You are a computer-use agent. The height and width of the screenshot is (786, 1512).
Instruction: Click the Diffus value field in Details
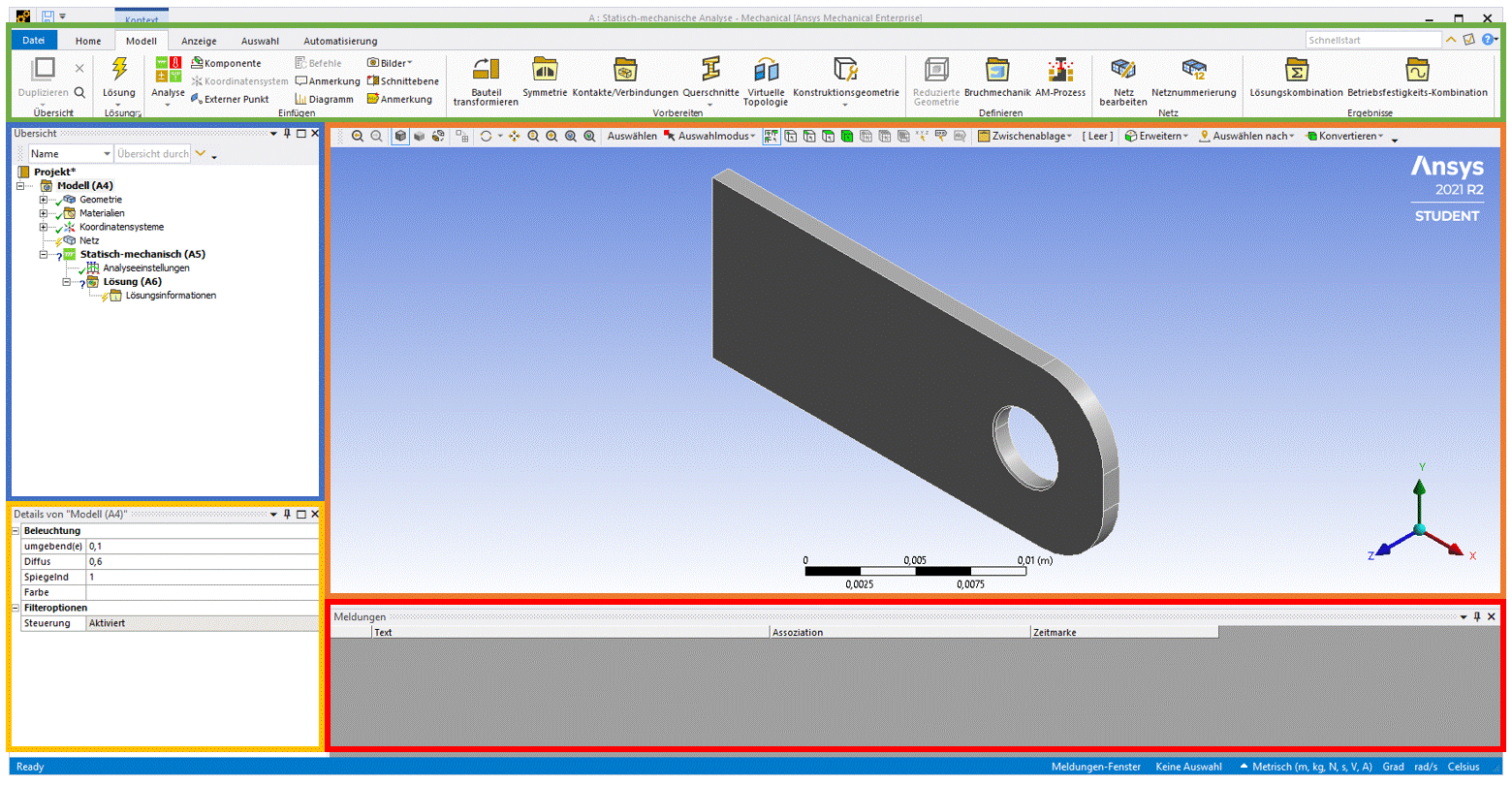click(202, 562)
